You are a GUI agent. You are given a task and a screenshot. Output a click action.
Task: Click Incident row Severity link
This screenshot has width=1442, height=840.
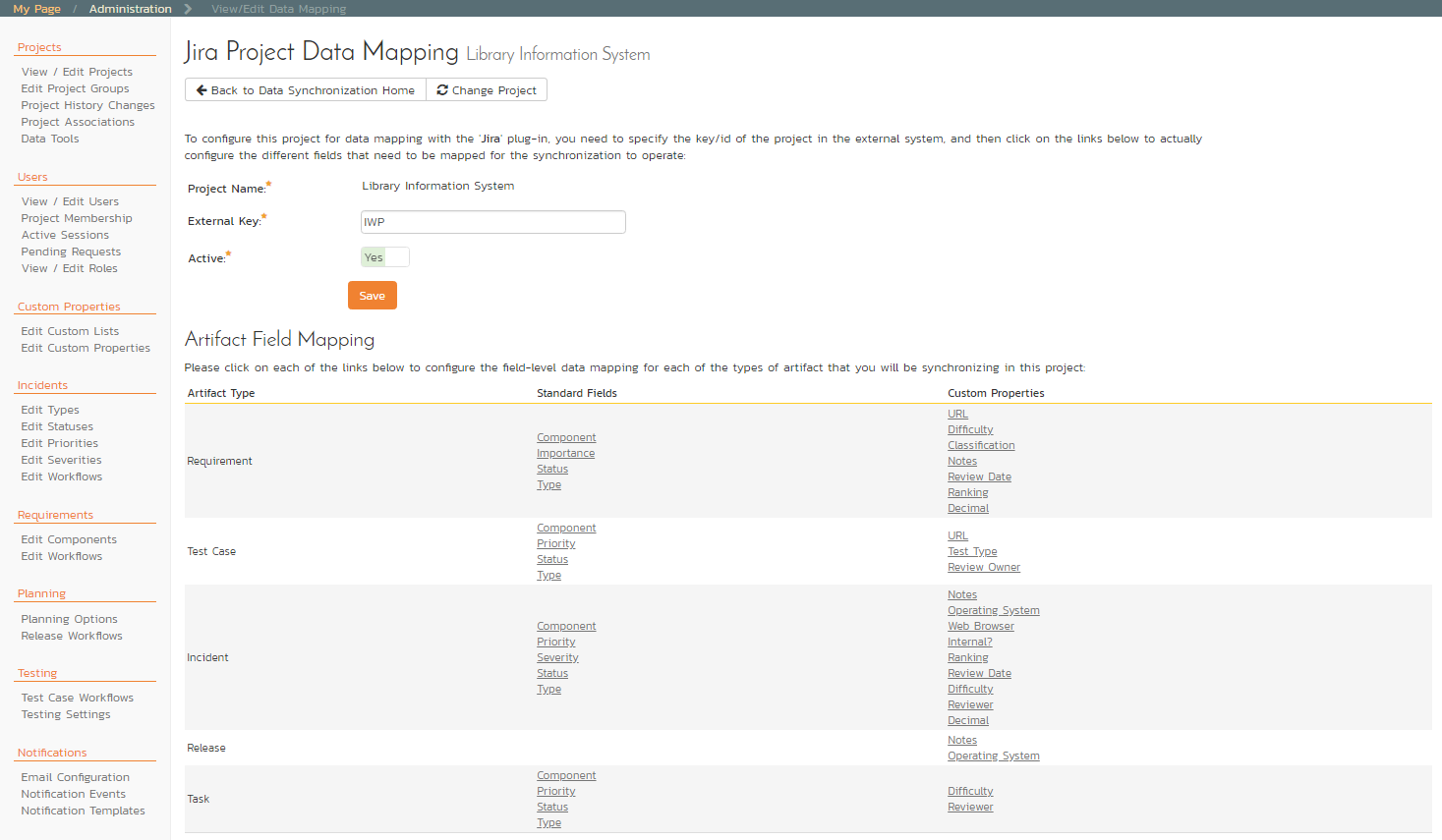tap(557, 657)
